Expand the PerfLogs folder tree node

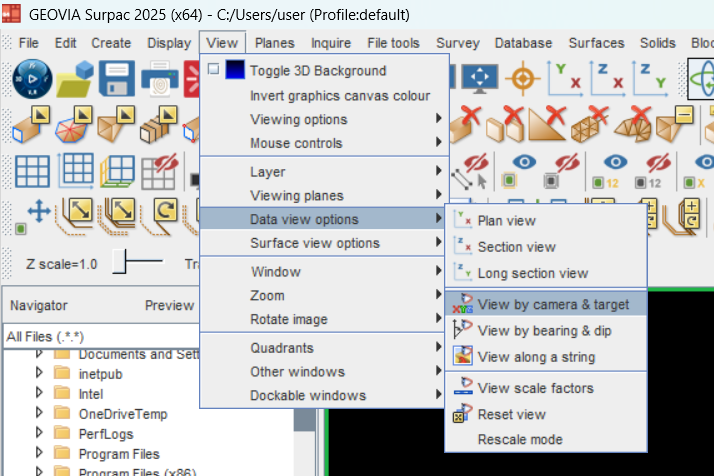pos(39,433)
